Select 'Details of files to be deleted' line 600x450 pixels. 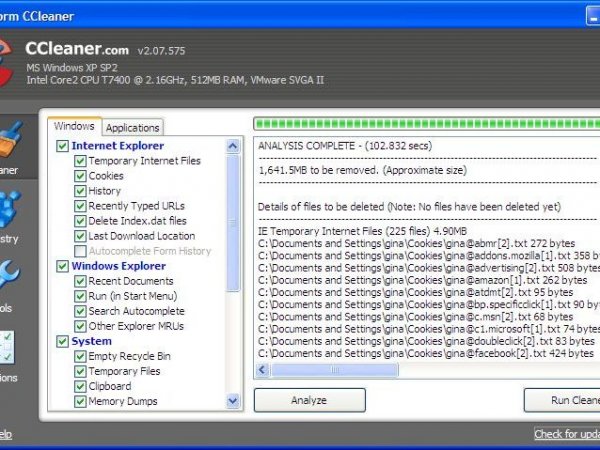(x=409, y=207)
